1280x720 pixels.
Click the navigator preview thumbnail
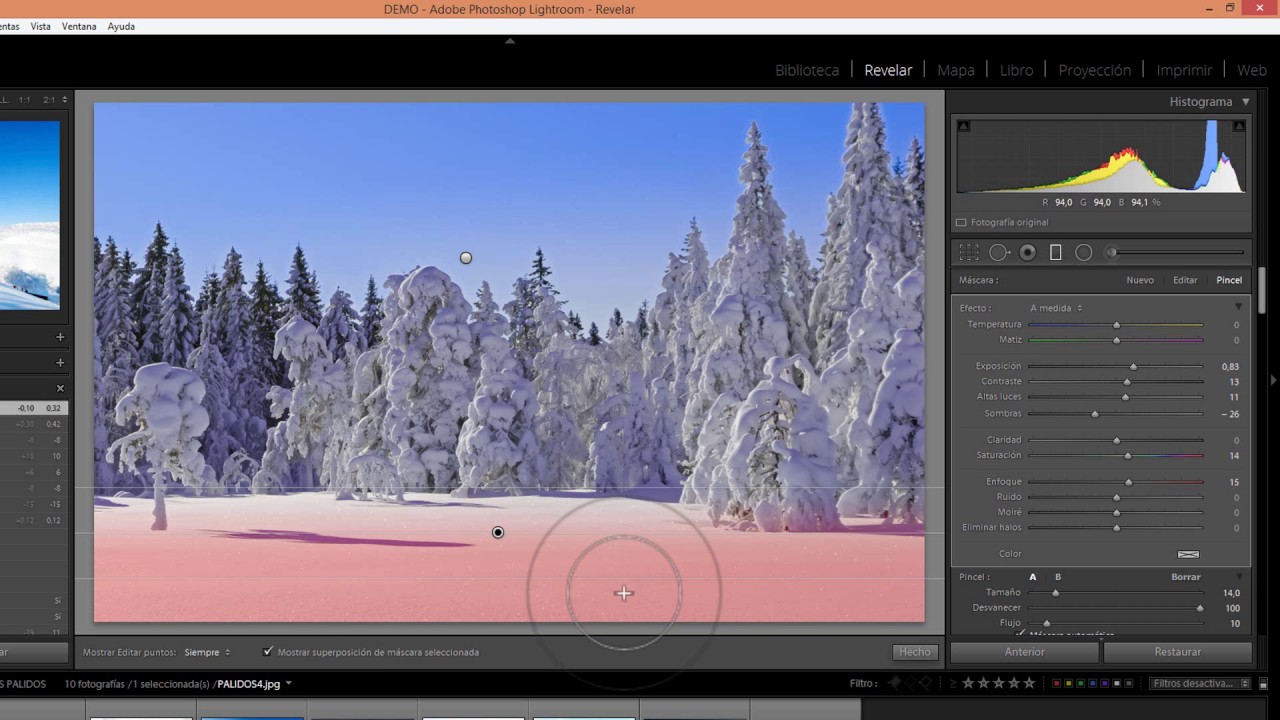(30, 215)
